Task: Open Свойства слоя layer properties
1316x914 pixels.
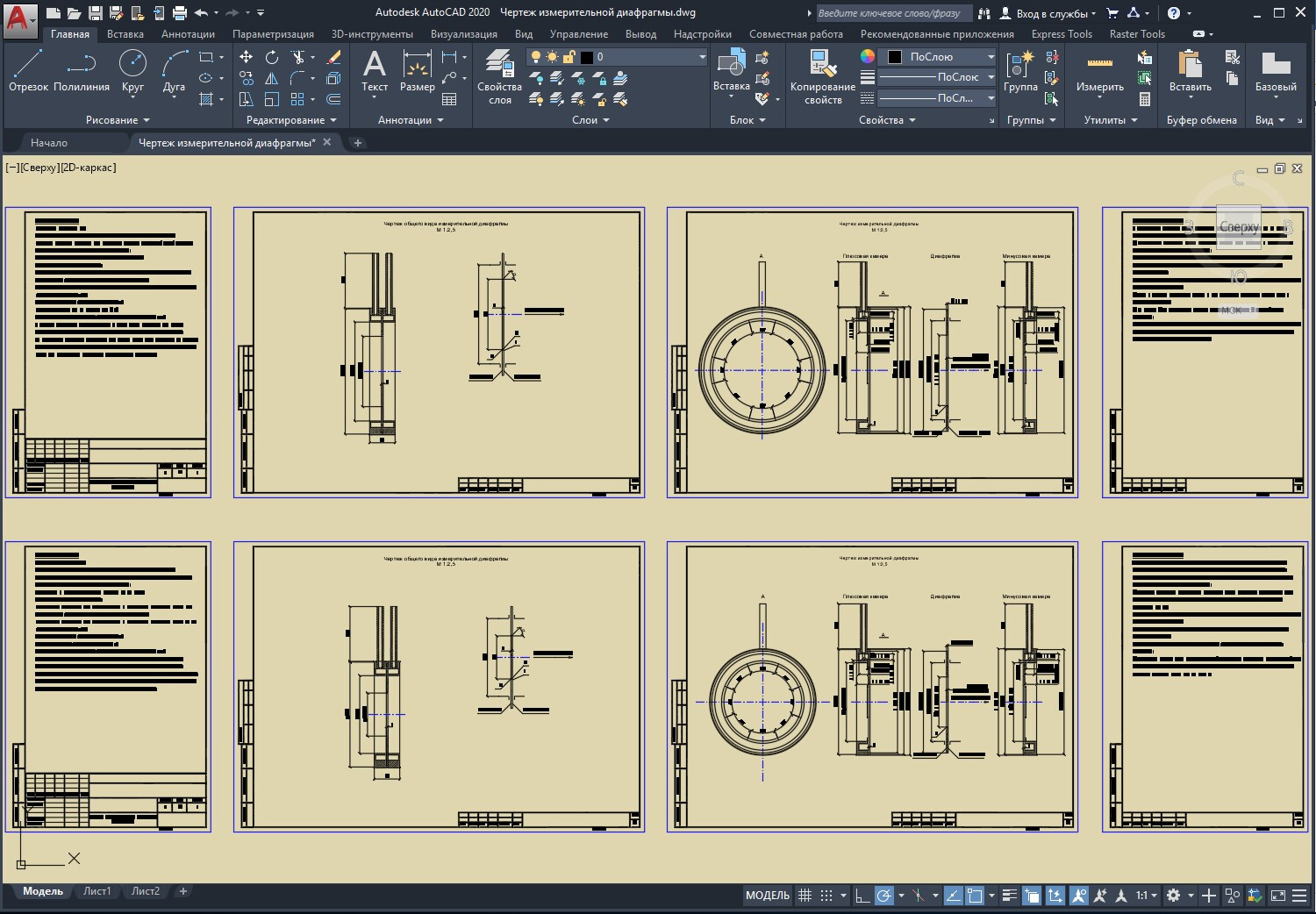Action: [500, 76]
